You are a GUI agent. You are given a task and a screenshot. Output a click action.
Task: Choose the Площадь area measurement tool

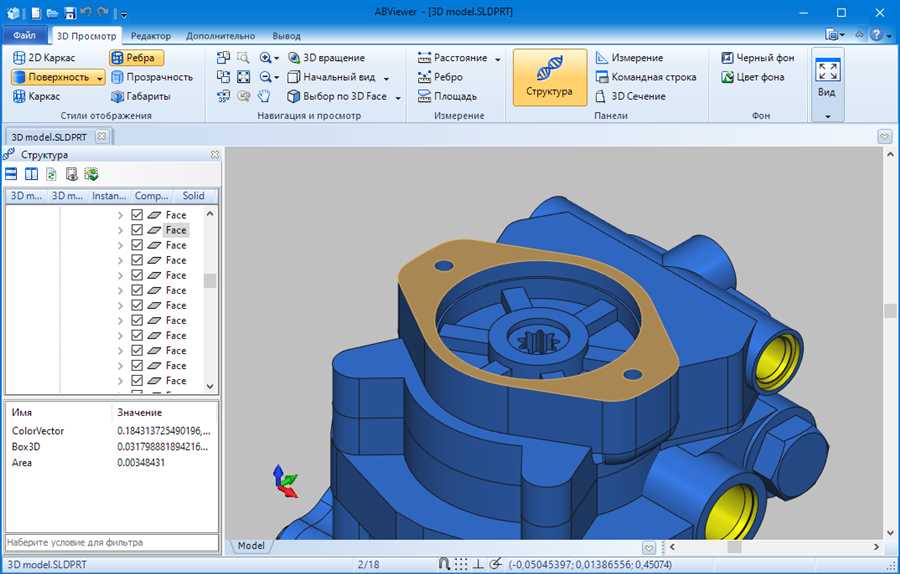(x=447, y=96)
